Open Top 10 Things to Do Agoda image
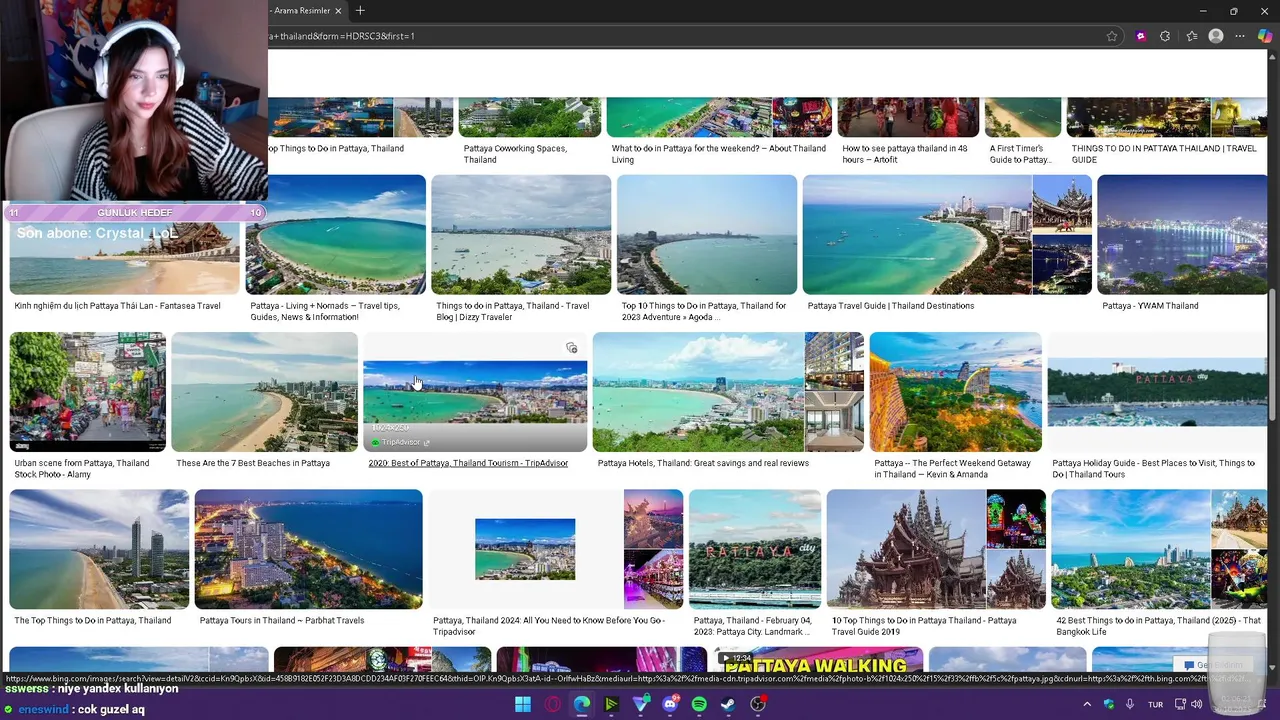1280x720 pixels. click(707, 235)
